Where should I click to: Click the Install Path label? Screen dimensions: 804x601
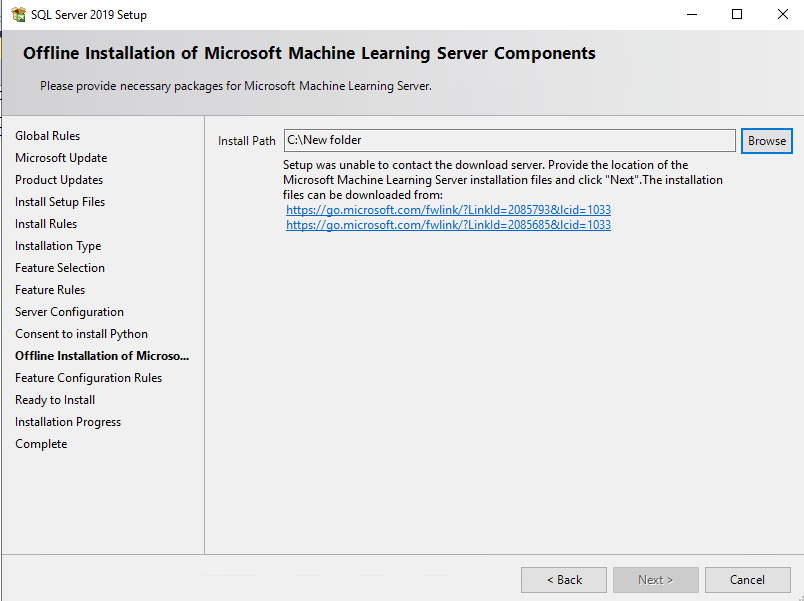coord(247,141)
